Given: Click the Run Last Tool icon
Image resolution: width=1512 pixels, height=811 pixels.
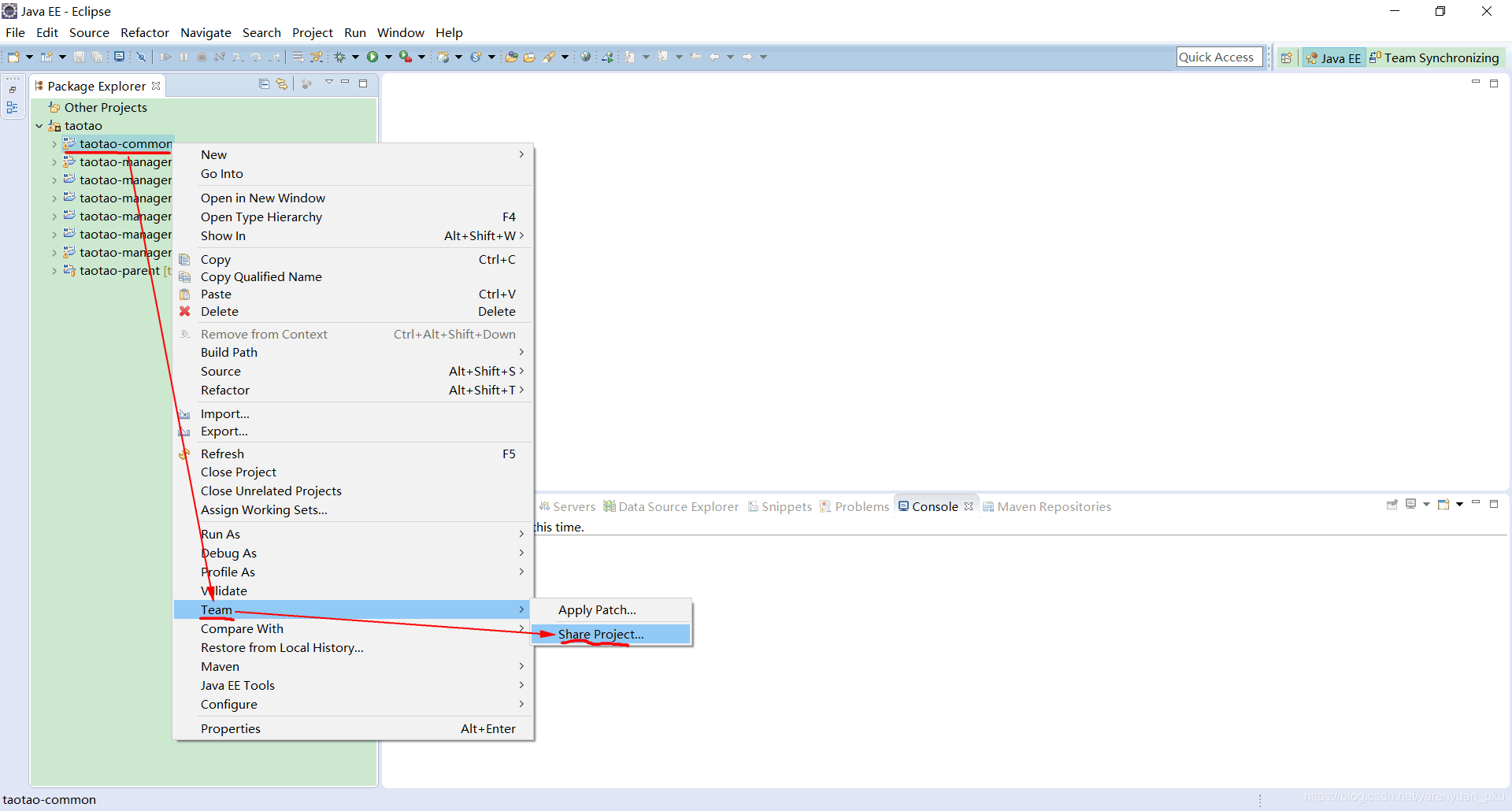Looking at the screenshot, I should [x=405, y=57].
